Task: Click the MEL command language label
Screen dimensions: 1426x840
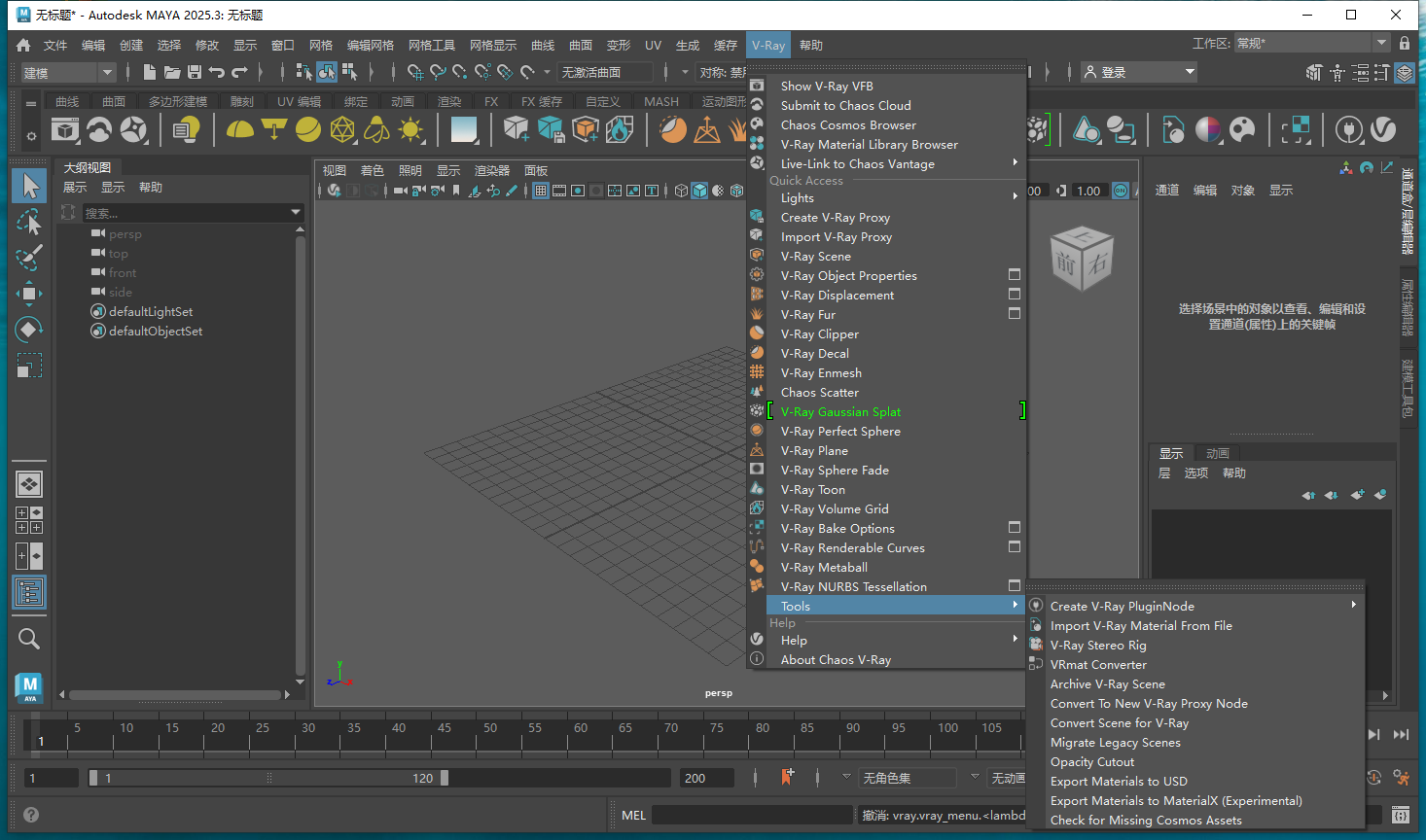Action: [x=633, y=815]
